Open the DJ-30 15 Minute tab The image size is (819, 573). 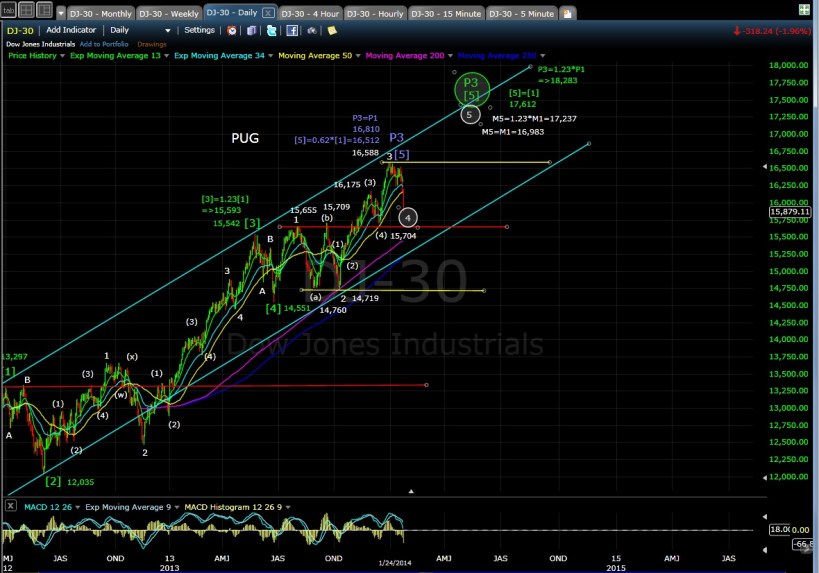click(x=446, y=14)
